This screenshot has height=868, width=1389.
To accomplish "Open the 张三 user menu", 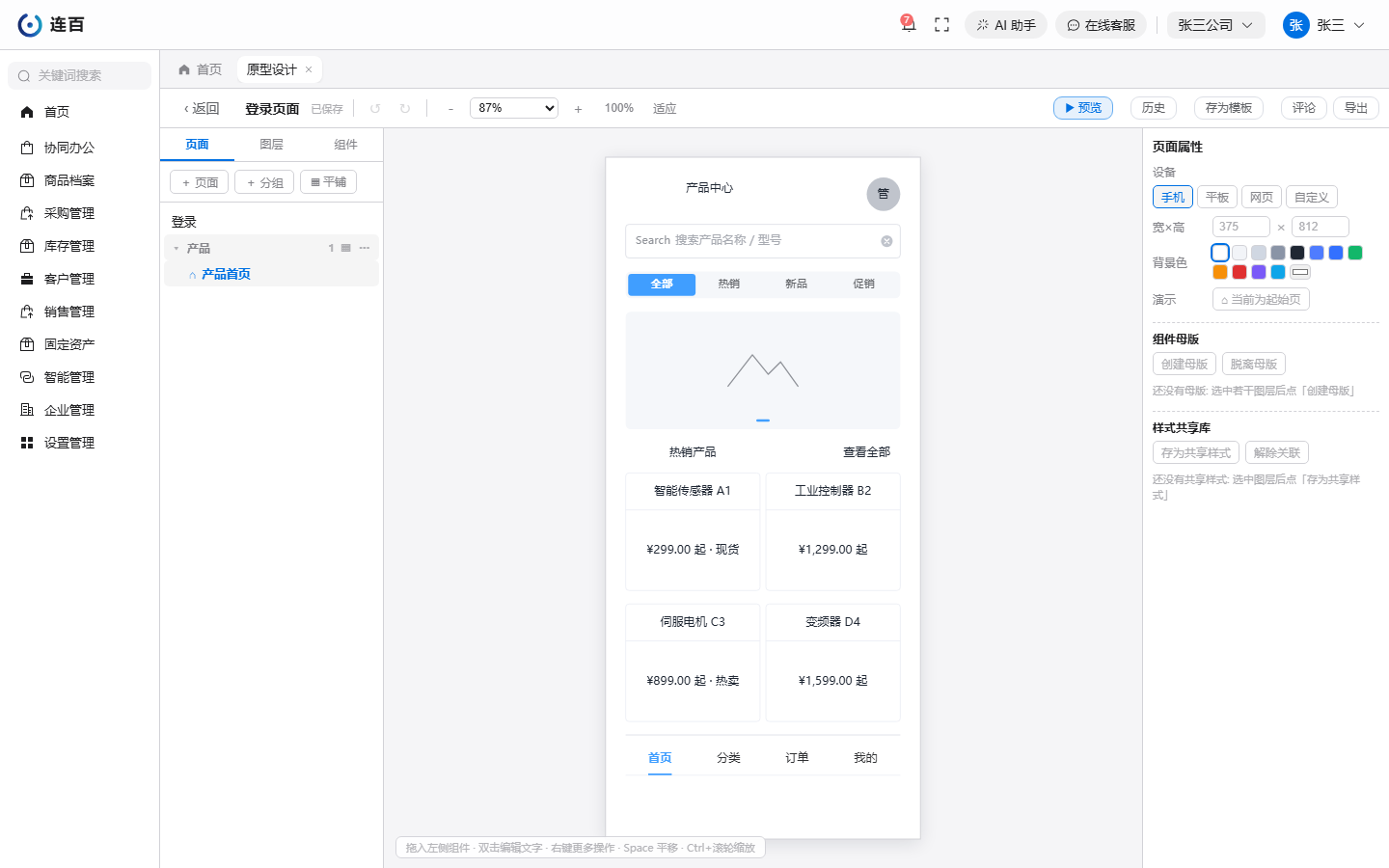I will coord(1324,25).
